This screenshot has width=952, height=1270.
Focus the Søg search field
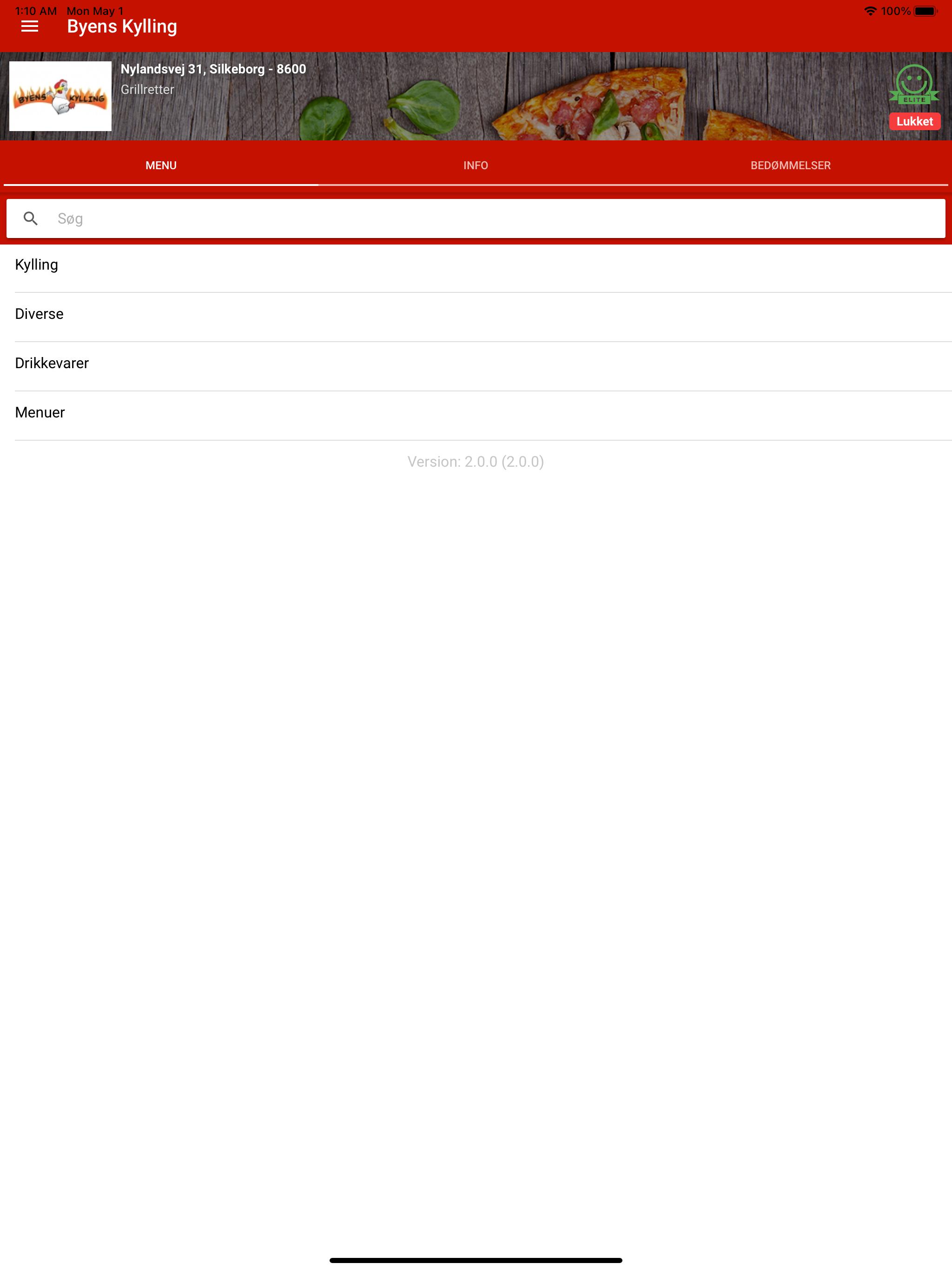point(476,218)
